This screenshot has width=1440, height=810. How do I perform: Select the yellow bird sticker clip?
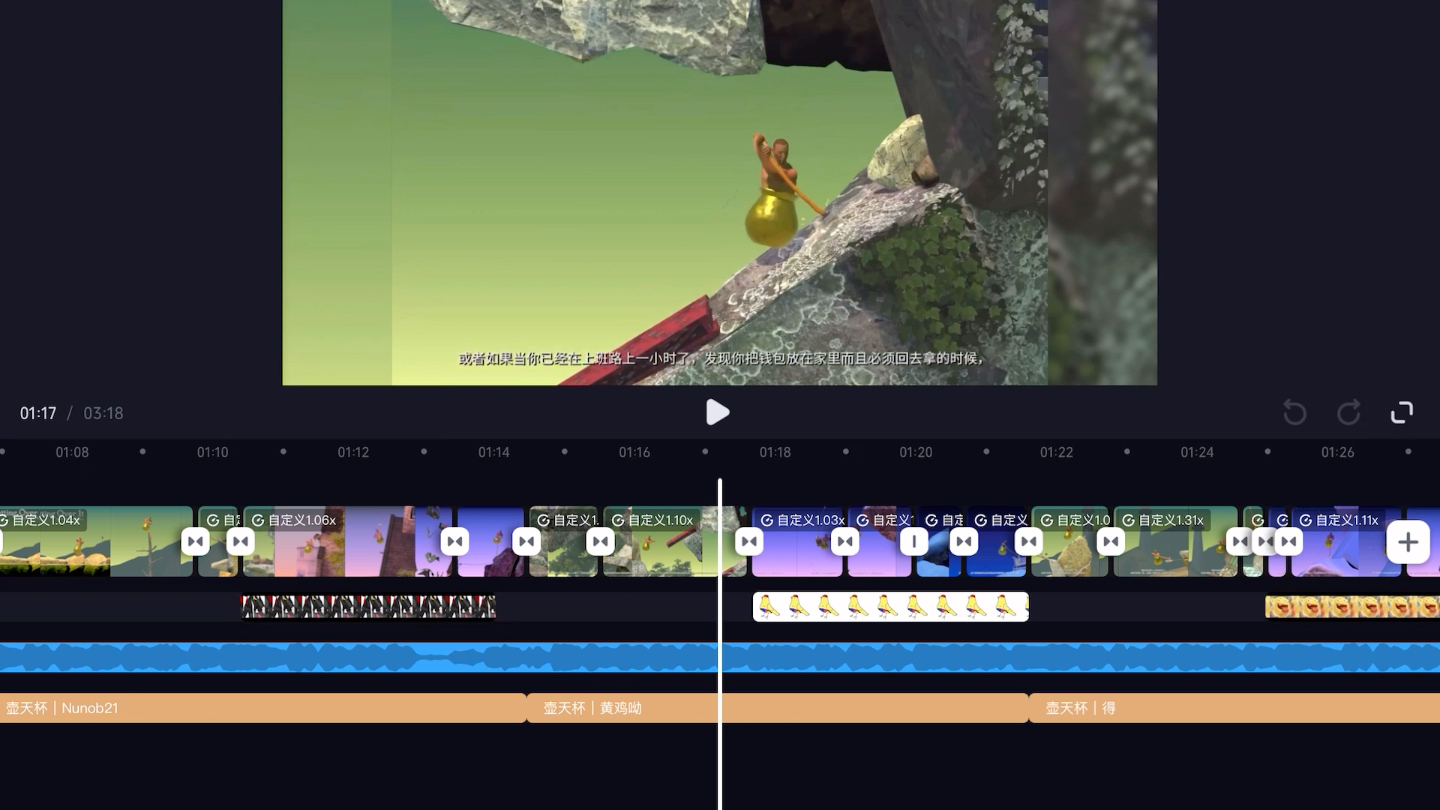[890, 606]
